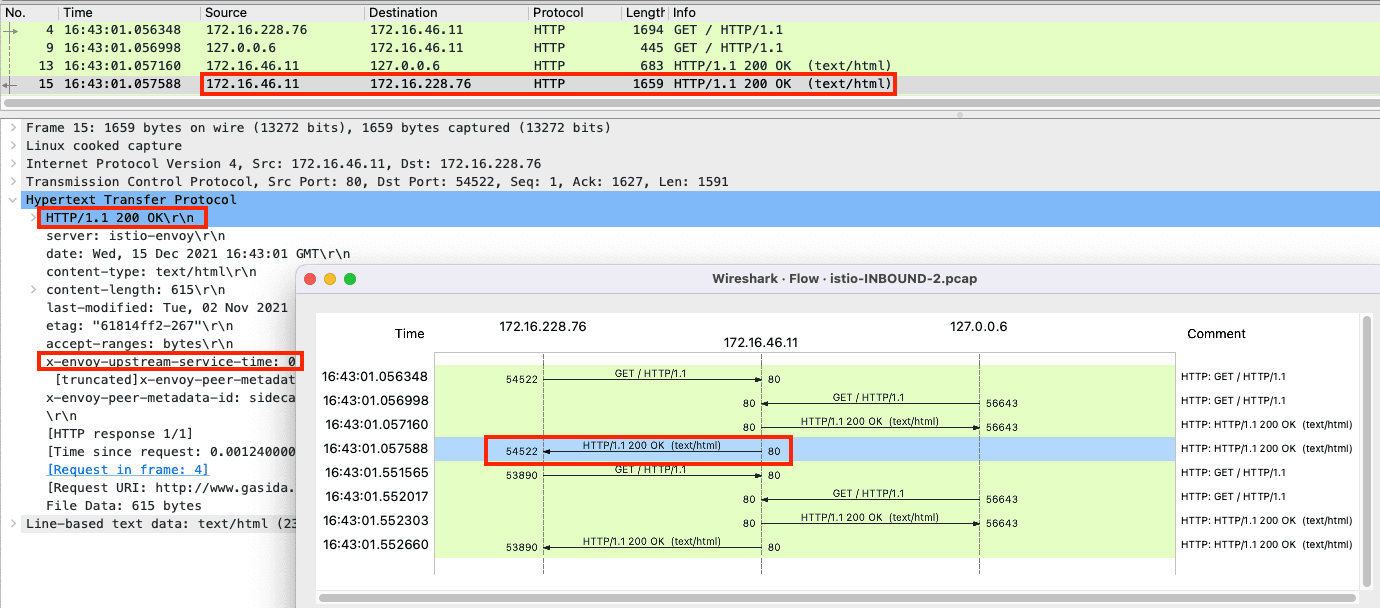This screenshot has width=1380, height=608.
Task: Expand the Frame 15 details section
Action: point(12,127)
